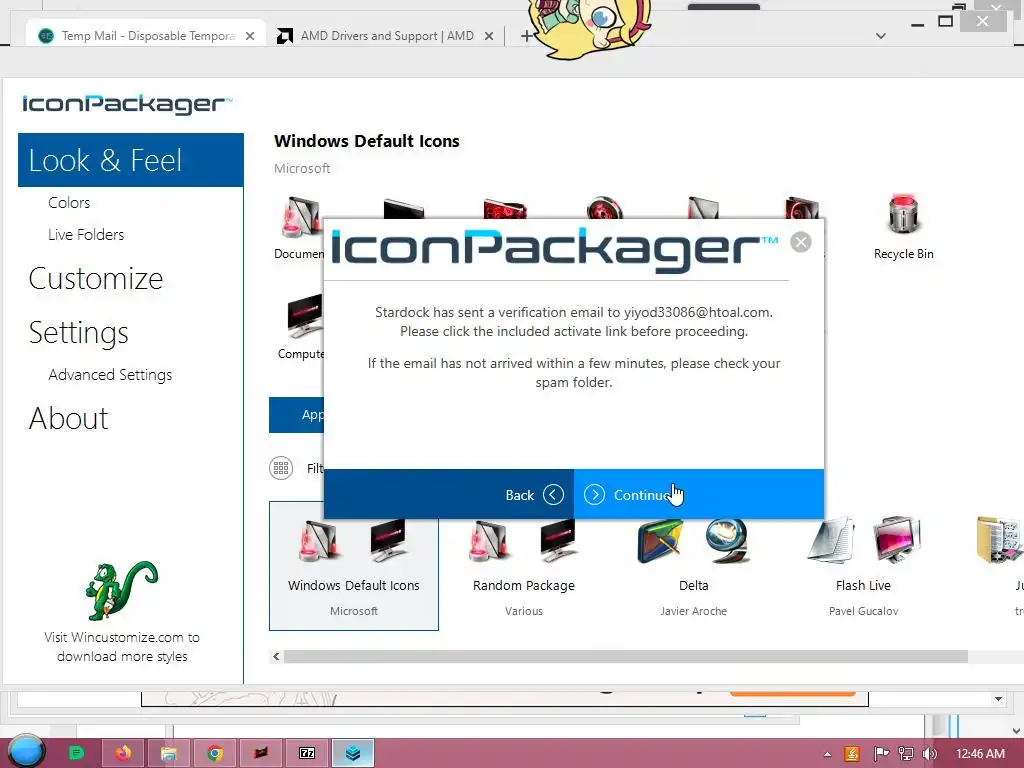Click the partially hidden Apply button

(x=296, y=415)
